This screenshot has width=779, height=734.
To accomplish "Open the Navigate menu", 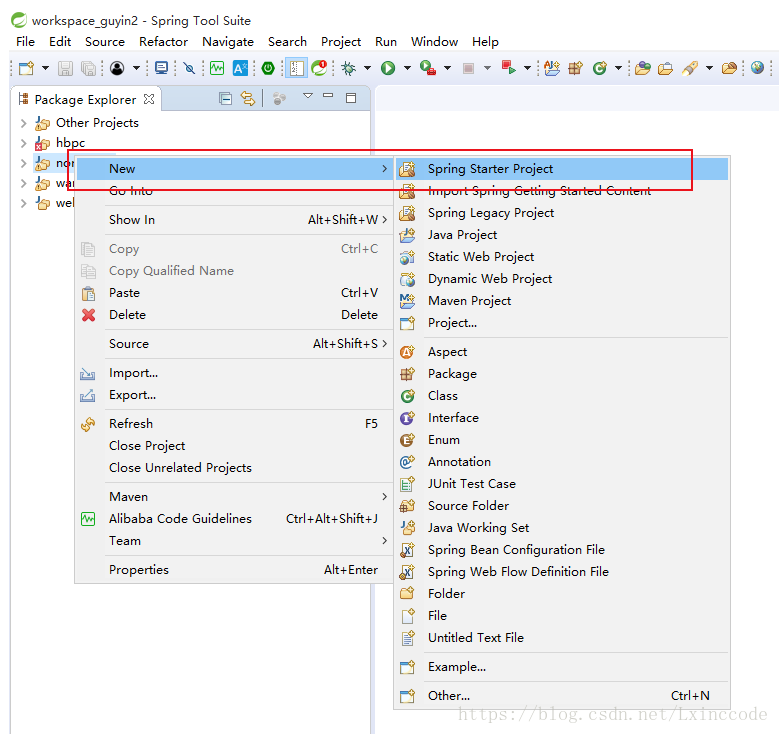I will tap(228, 42).
